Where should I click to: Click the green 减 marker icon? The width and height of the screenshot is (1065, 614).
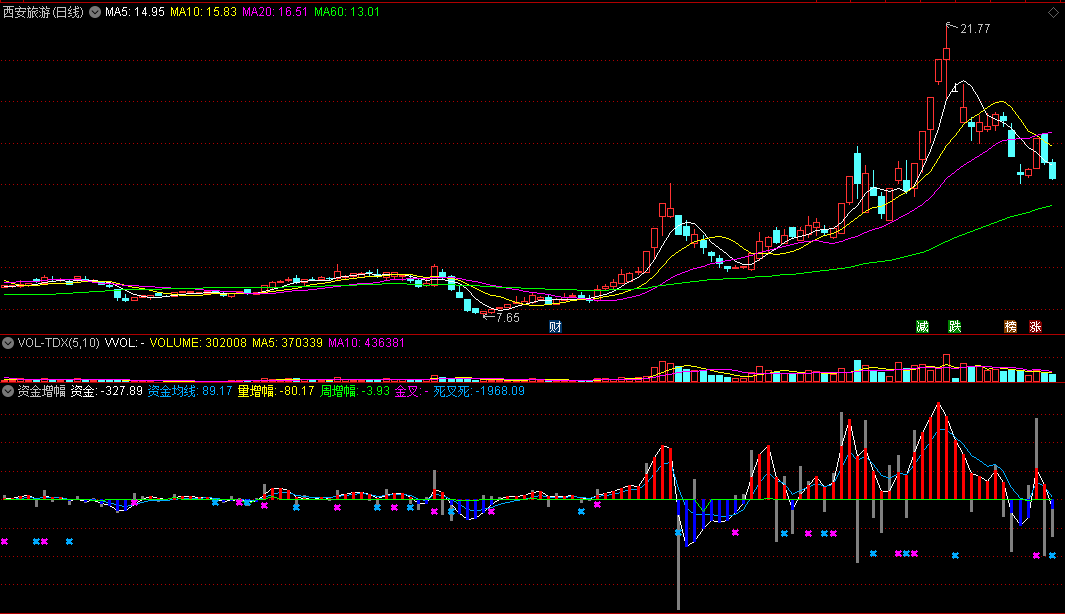click(x=922, y=327)
